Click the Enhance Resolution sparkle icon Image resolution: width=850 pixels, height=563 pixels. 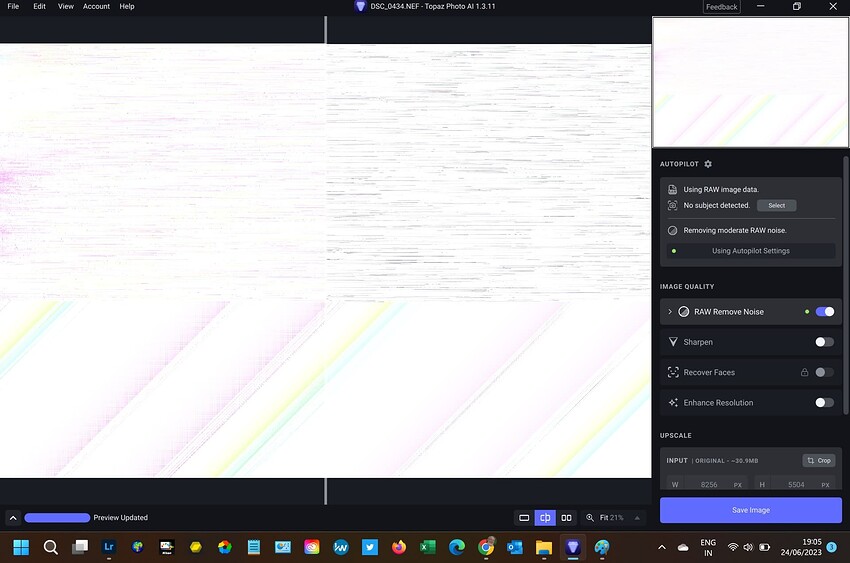click(x=673, y=403)
